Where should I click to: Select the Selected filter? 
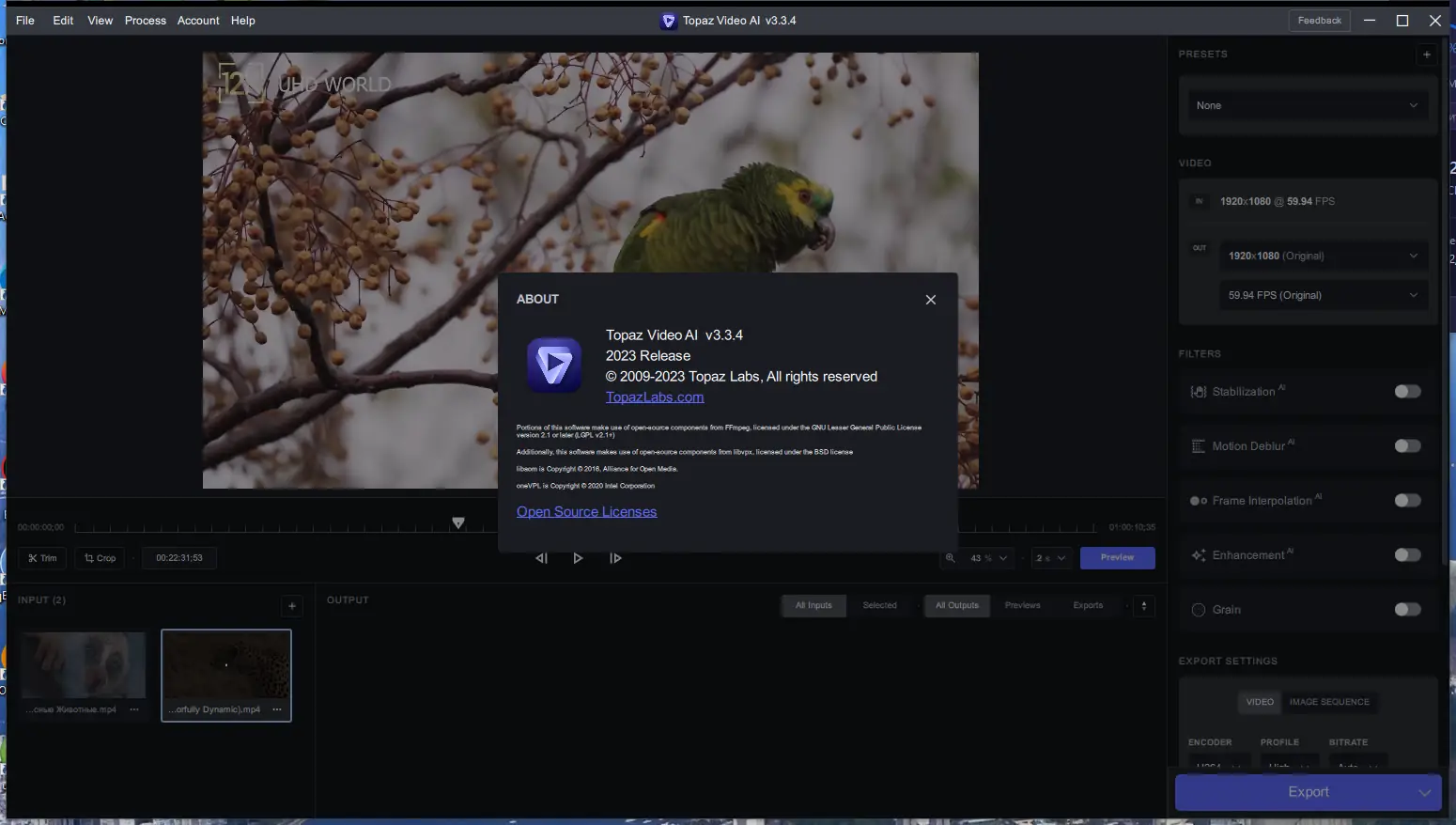click(879, 606)
